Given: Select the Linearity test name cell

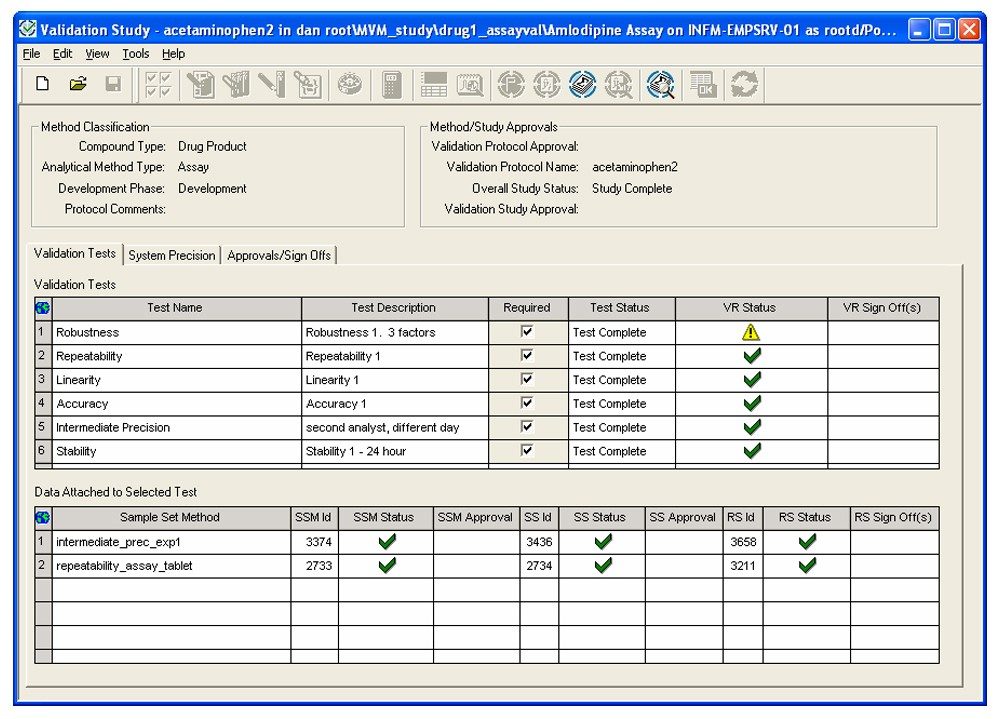Looking at the screenshot, I should tap(177, 380).
